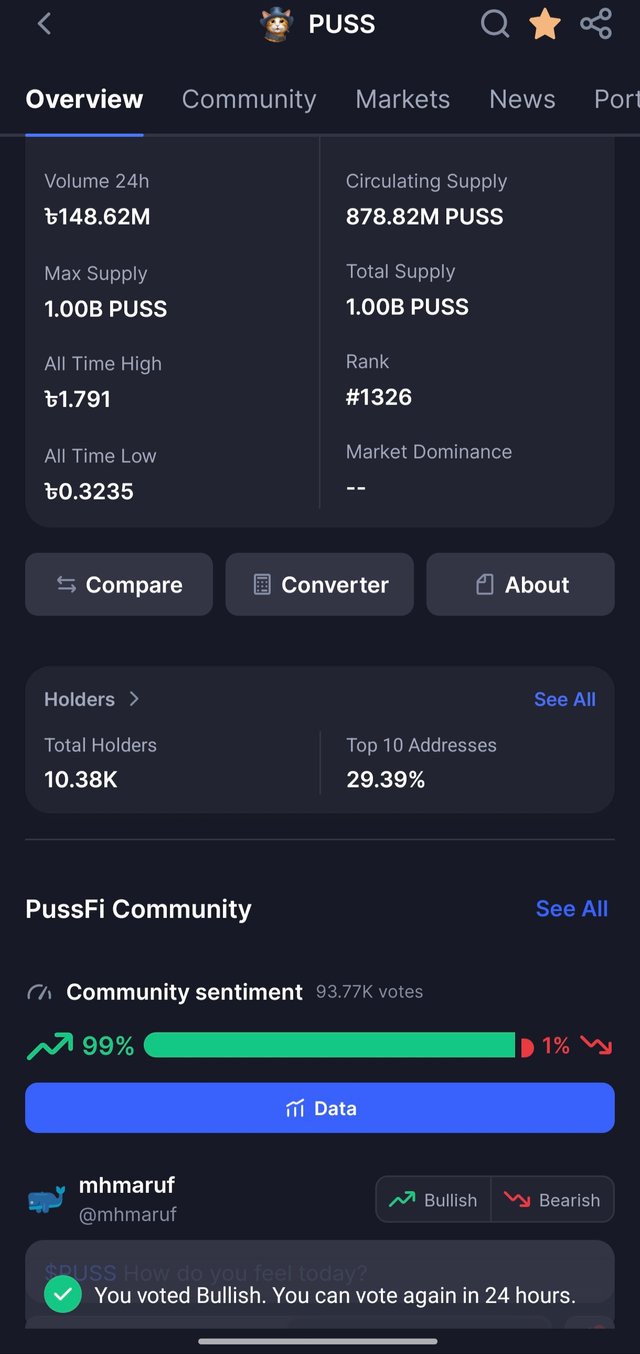This screenshot has height=1354, width=640.
Task: Toggle the favorite star icon
Action: point(545,24)
